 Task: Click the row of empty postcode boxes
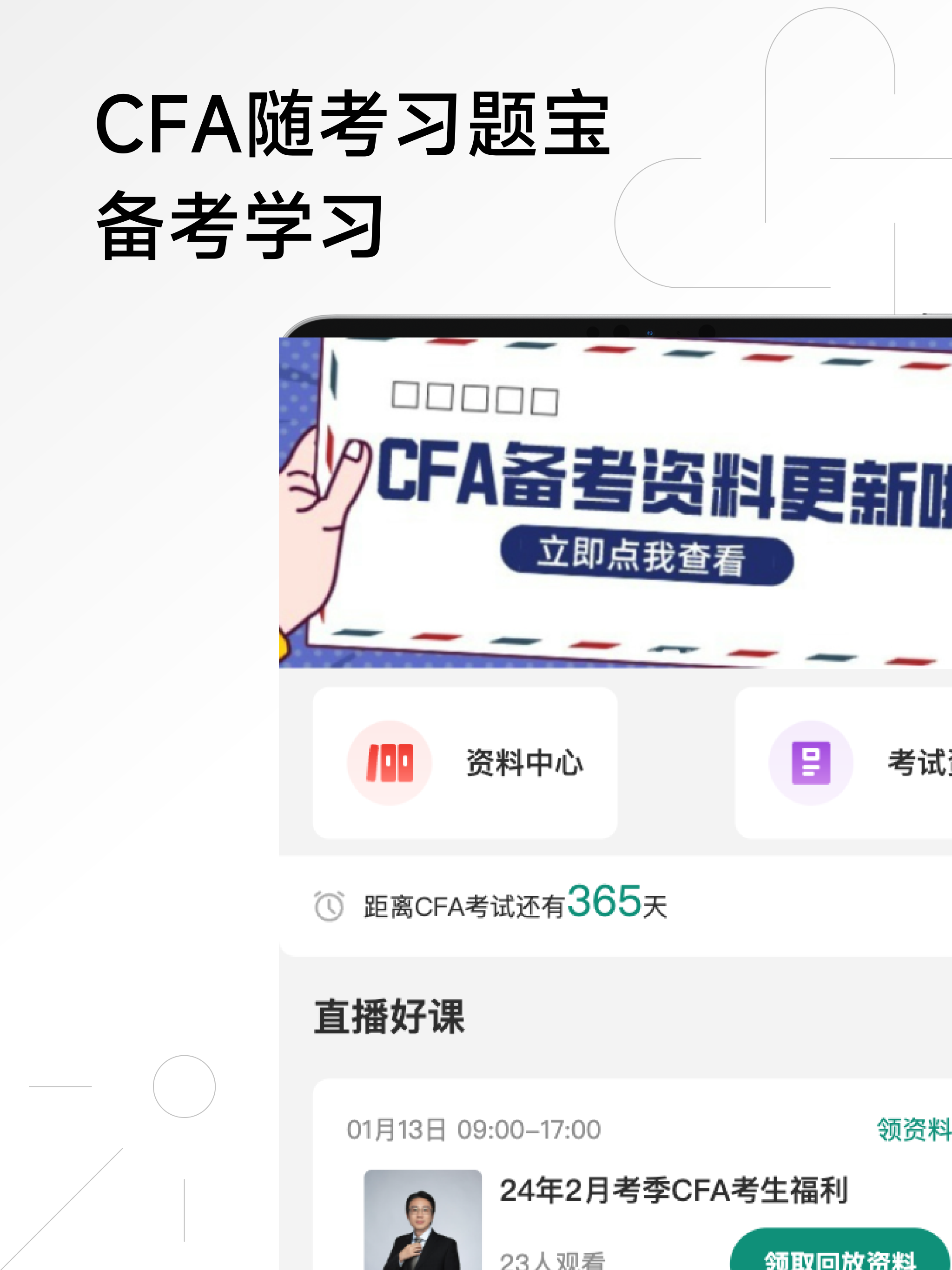474,397
